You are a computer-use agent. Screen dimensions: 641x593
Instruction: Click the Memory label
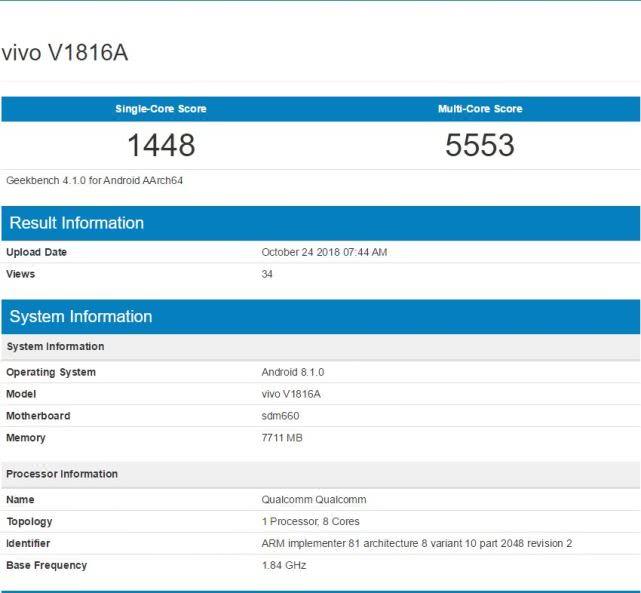click(x=26, y=438)
